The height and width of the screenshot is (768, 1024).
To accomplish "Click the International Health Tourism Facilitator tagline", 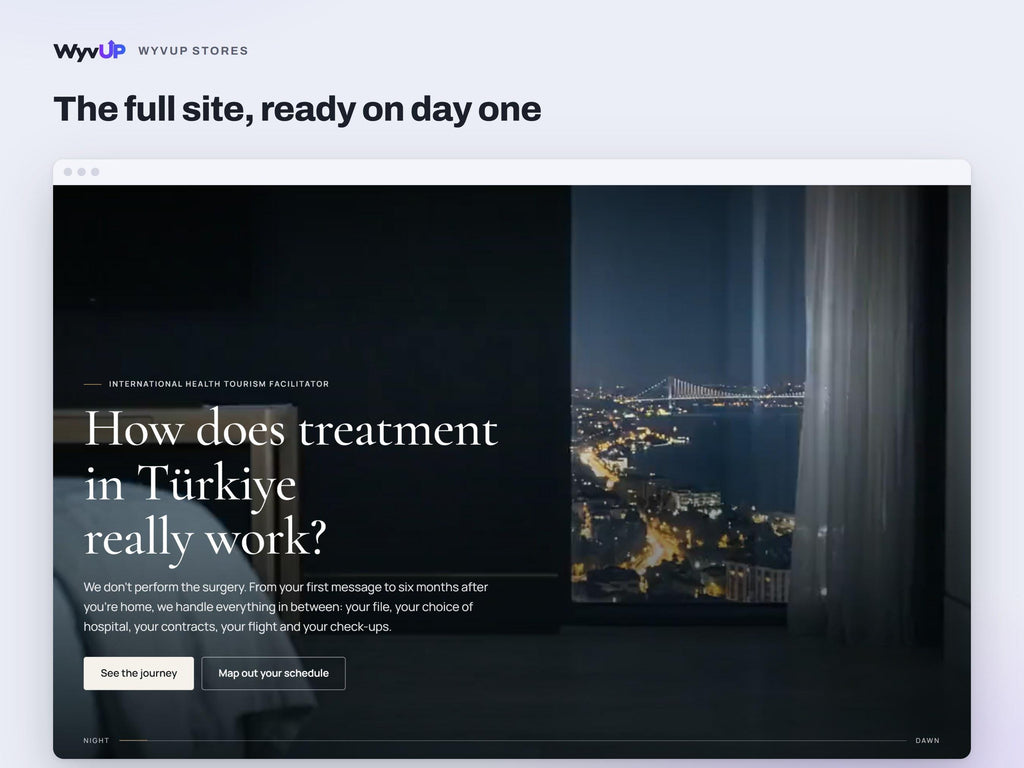I will click(x=219, y=384).
